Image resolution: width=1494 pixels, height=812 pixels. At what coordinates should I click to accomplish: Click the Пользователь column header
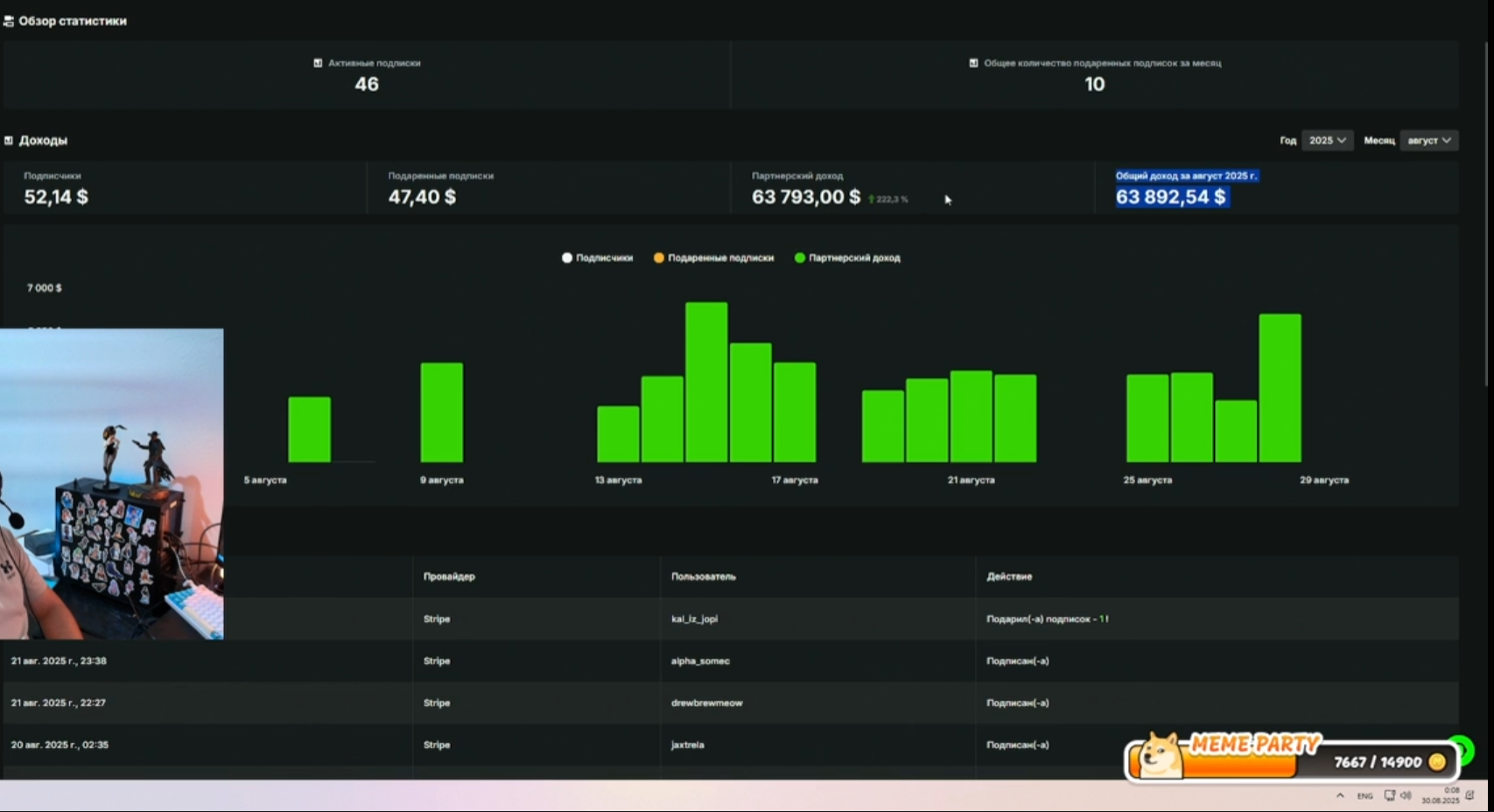click(704, 577)
